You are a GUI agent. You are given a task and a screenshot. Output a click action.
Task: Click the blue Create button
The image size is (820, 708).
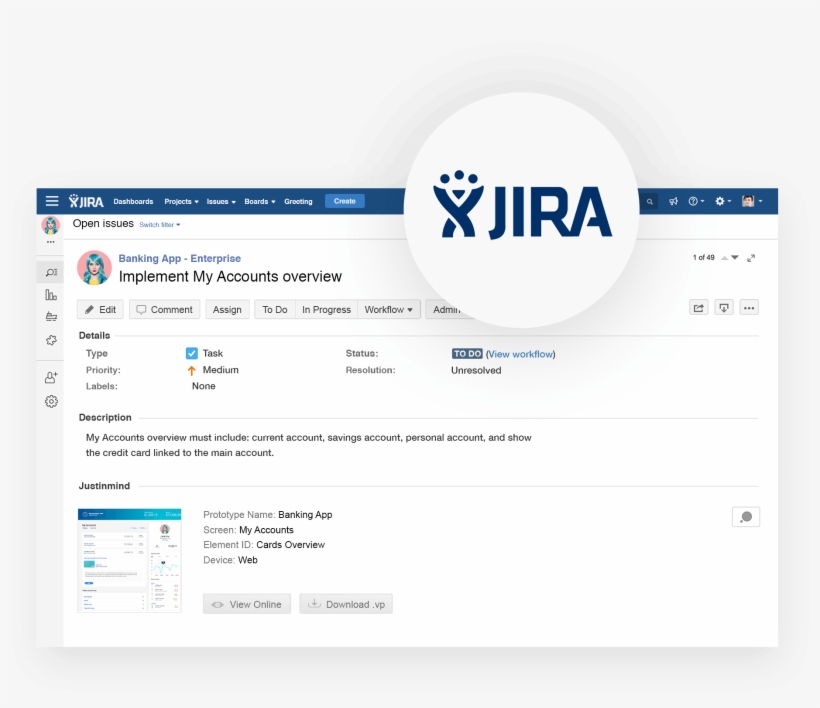(345, 201)
